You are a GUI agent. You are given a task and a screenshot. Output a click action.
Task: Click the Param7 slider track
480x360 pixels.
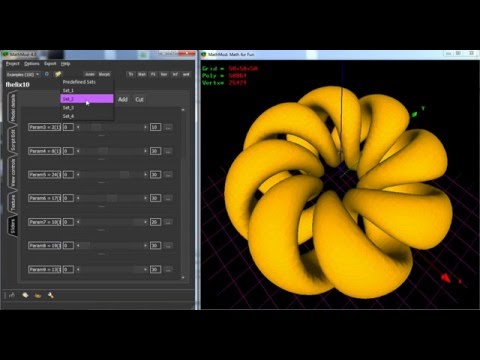click(x=112, y=222)
